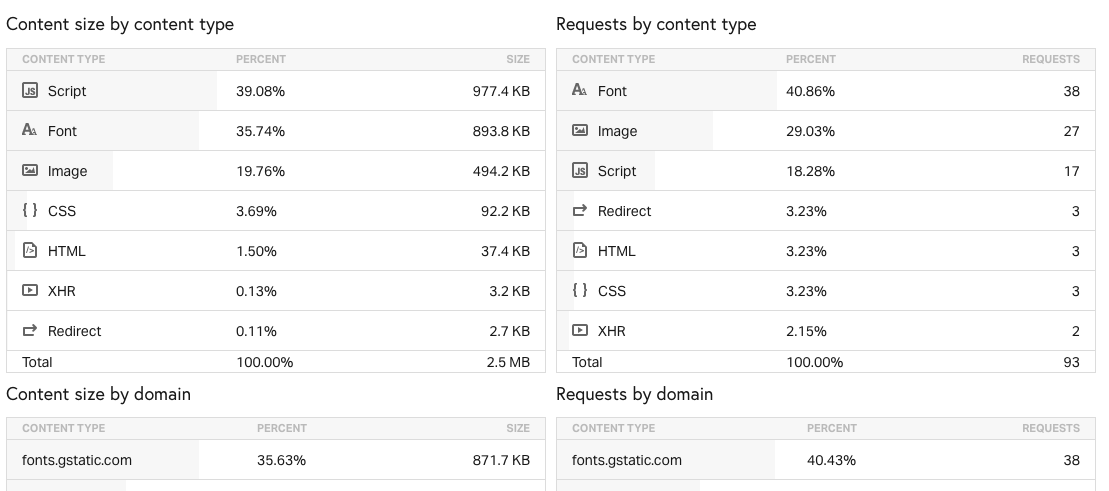Click the Script icon in requests table

[580, 171]
